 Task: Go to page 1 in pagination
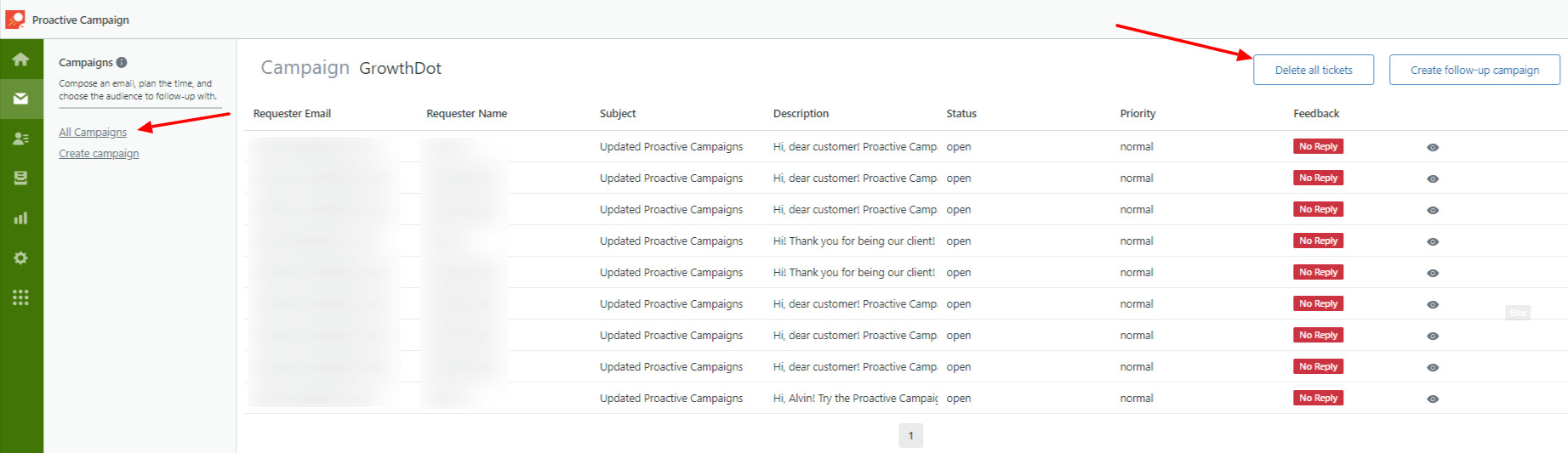click(910, 436)
